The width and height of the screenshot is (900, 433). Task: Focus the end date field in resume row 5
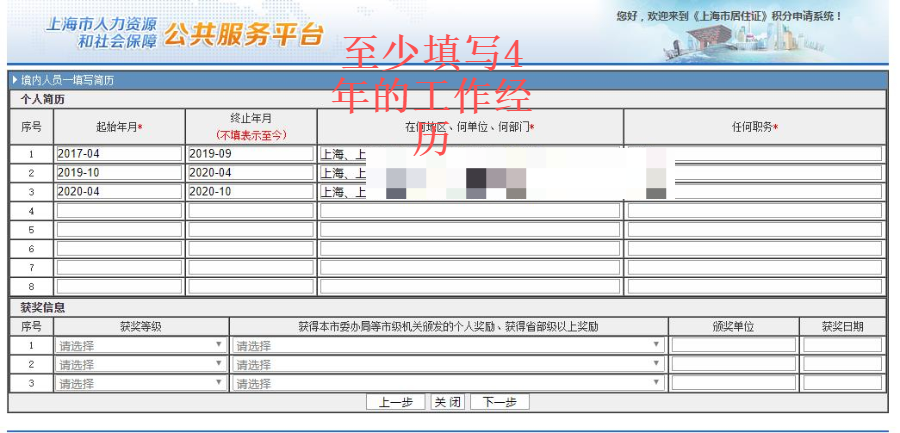coord(251,230)
